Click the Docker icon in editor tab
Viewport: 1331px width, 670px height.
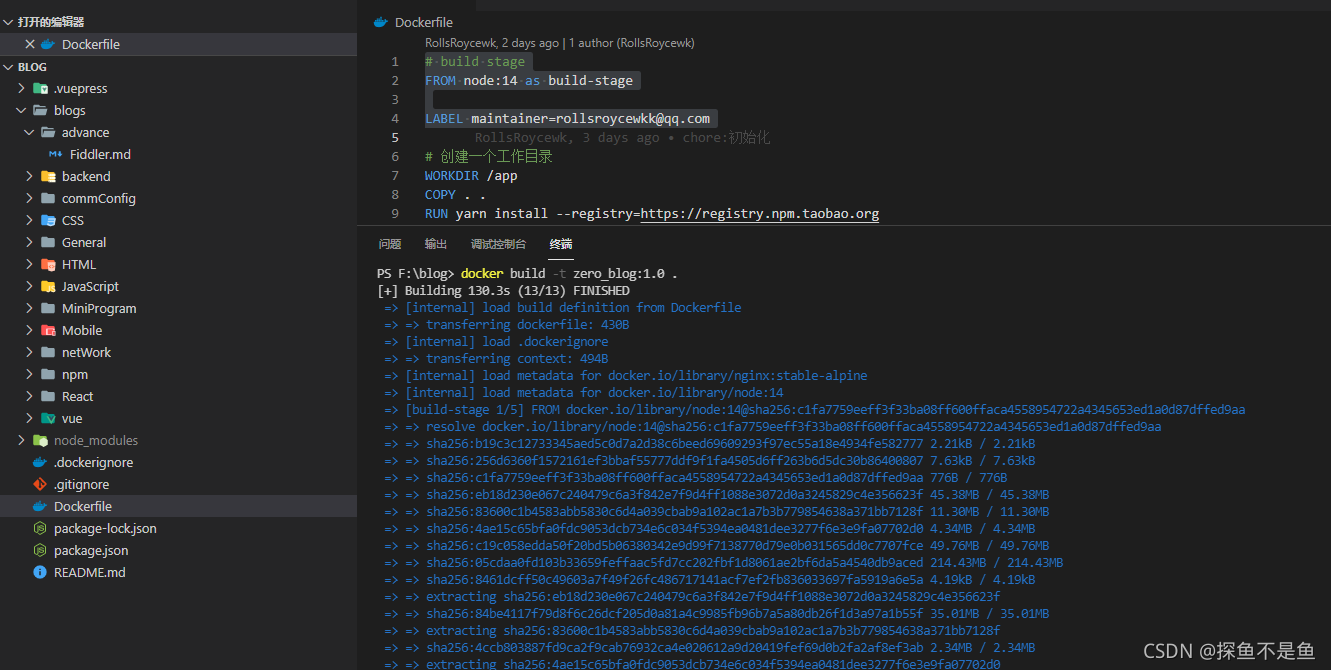tap(380, 22)
